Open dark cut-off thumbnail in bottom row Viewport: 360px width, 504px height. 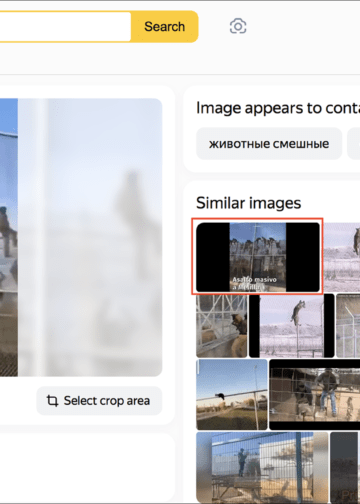(345, 467)
